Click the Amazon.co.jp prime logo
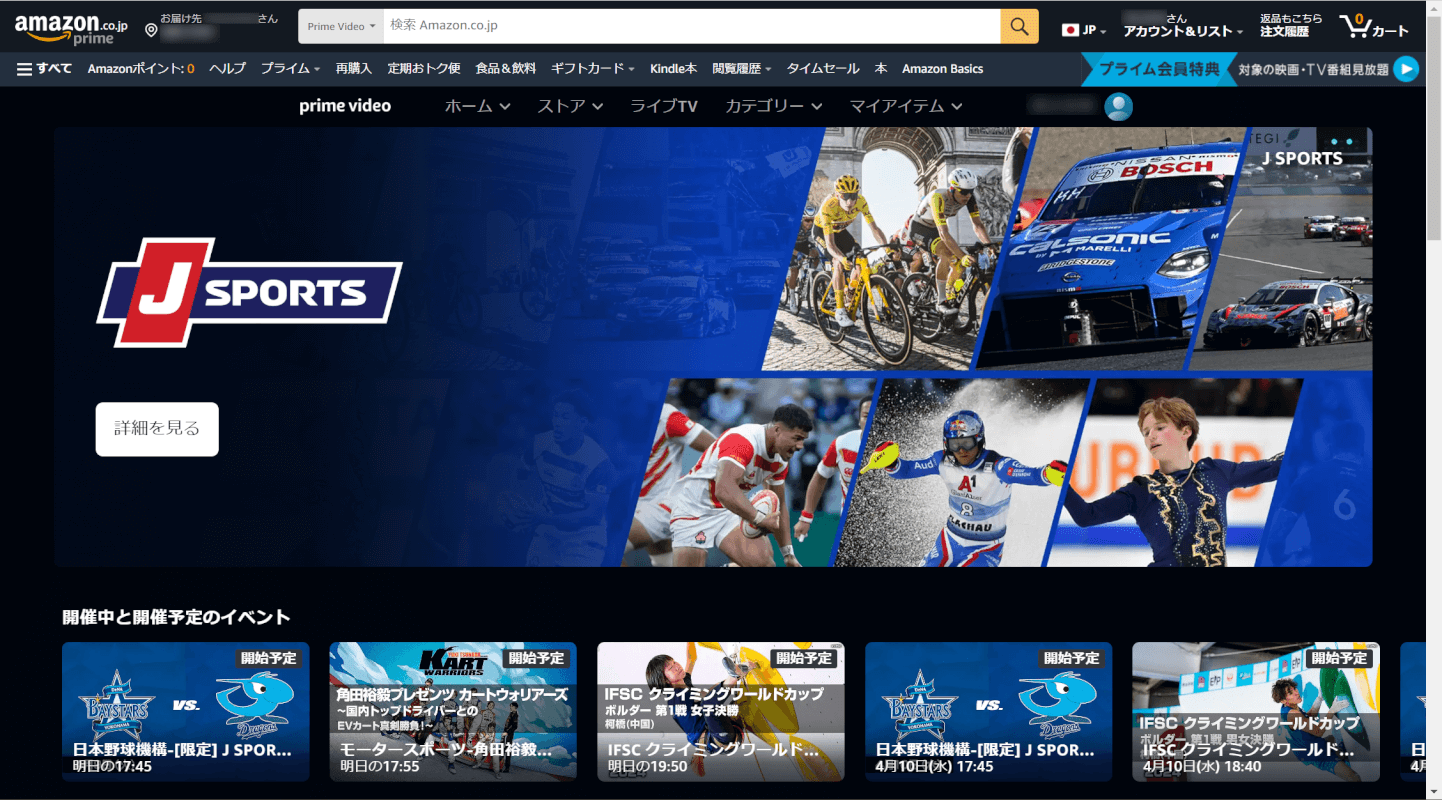 tap(71, 27)
